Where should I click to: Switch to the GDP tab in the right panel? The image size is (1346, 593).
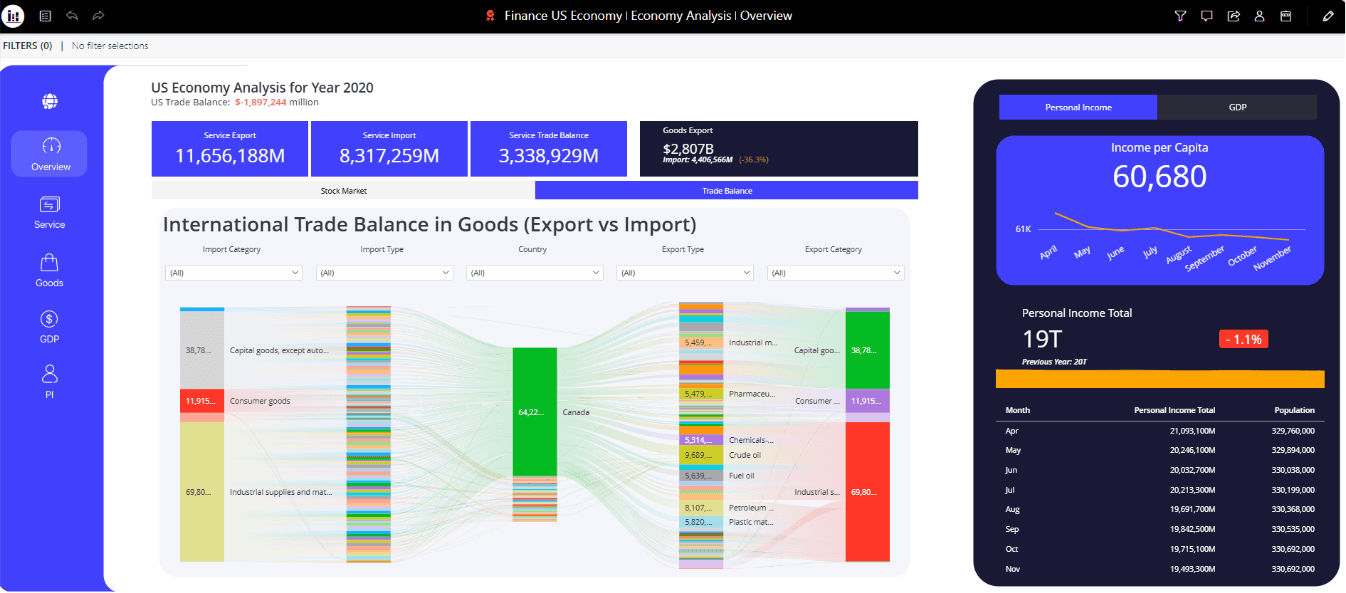[1237, 107]
